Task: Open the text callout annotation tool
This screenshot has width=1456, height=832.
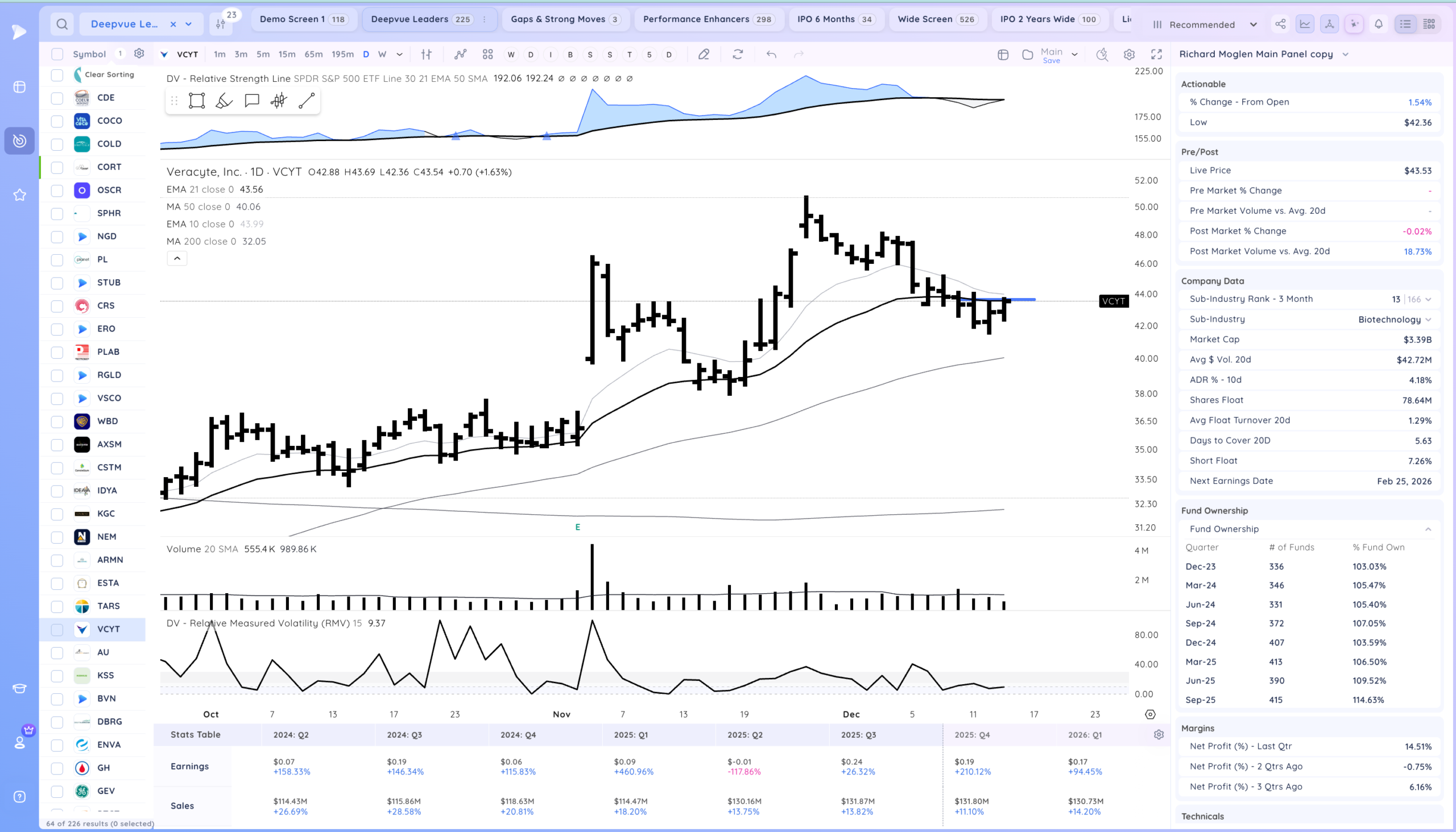Action: (x=251, y=101)
